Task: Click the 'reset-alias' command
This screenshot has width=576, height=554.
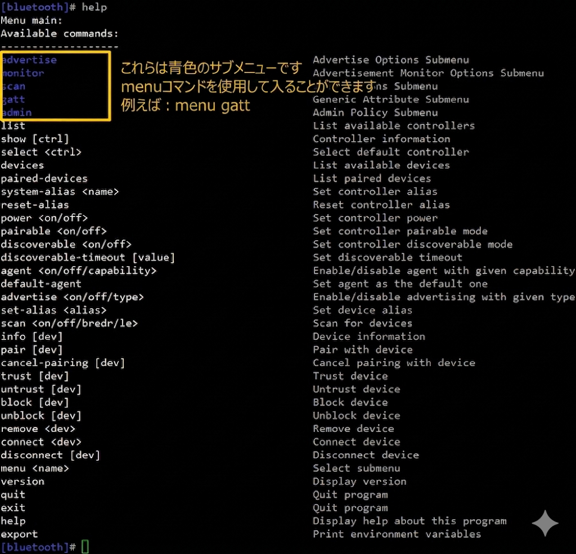Action: [35, 205]
